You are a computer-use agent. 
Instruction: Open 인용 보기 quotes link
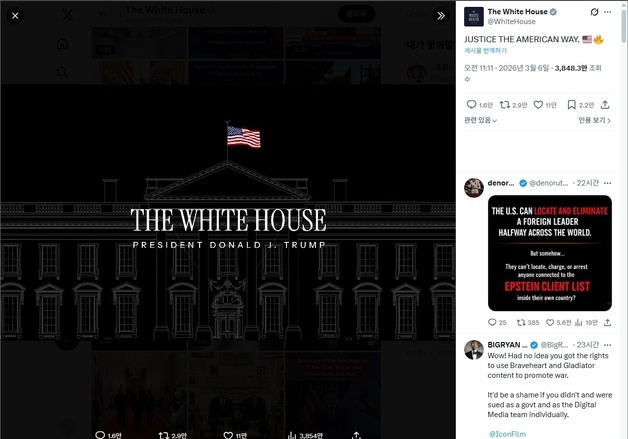pyautogui.click(x=594, y=120)
